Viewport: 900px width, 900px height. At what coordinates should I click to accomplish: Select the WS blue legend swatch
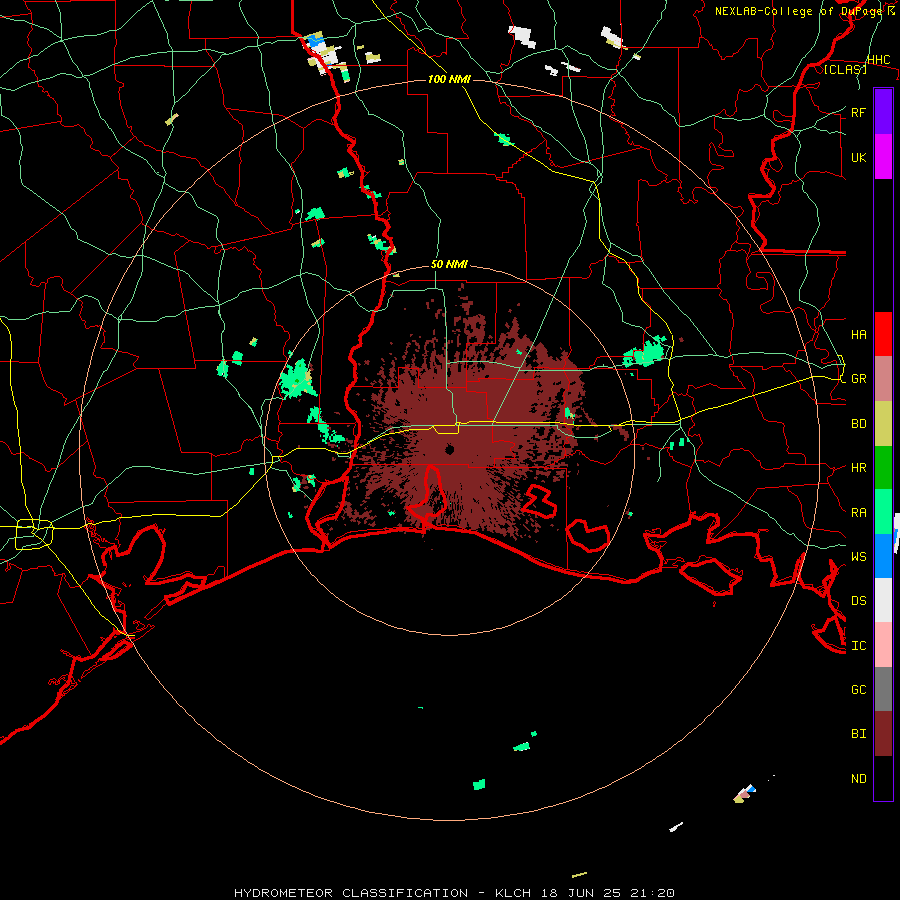click(x=883, y=556)
